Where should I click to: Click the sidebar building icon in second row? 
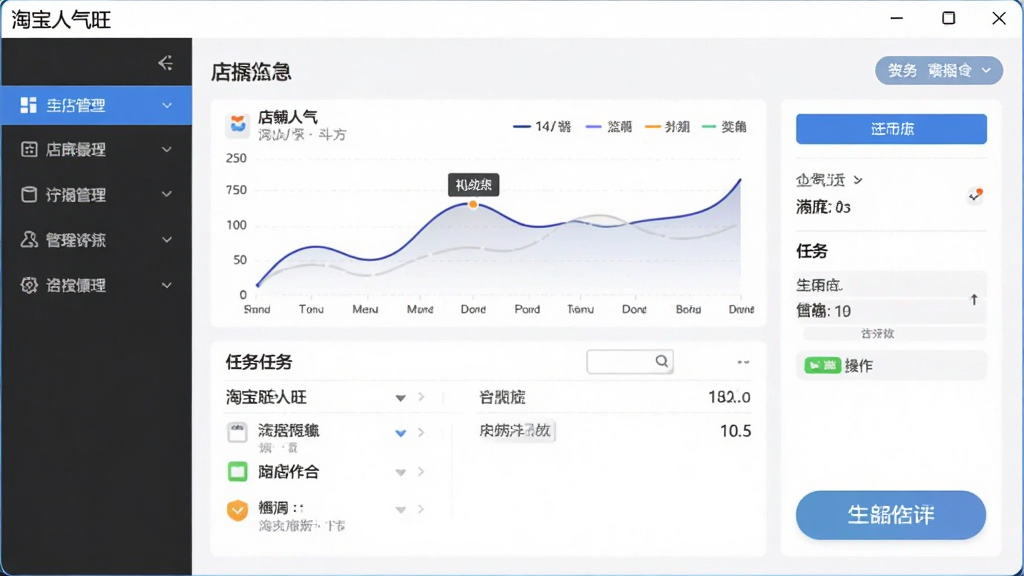click(29, 150)
